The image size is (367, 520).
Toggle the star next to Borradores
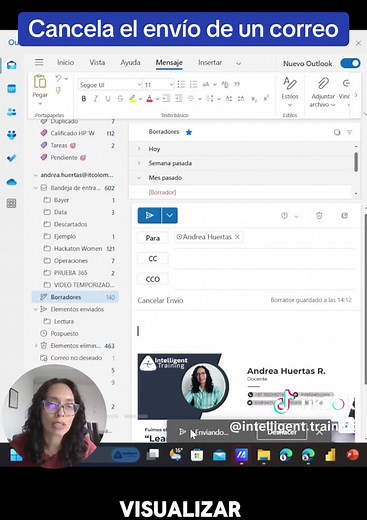pyautogui.click(x=189, y=132)
